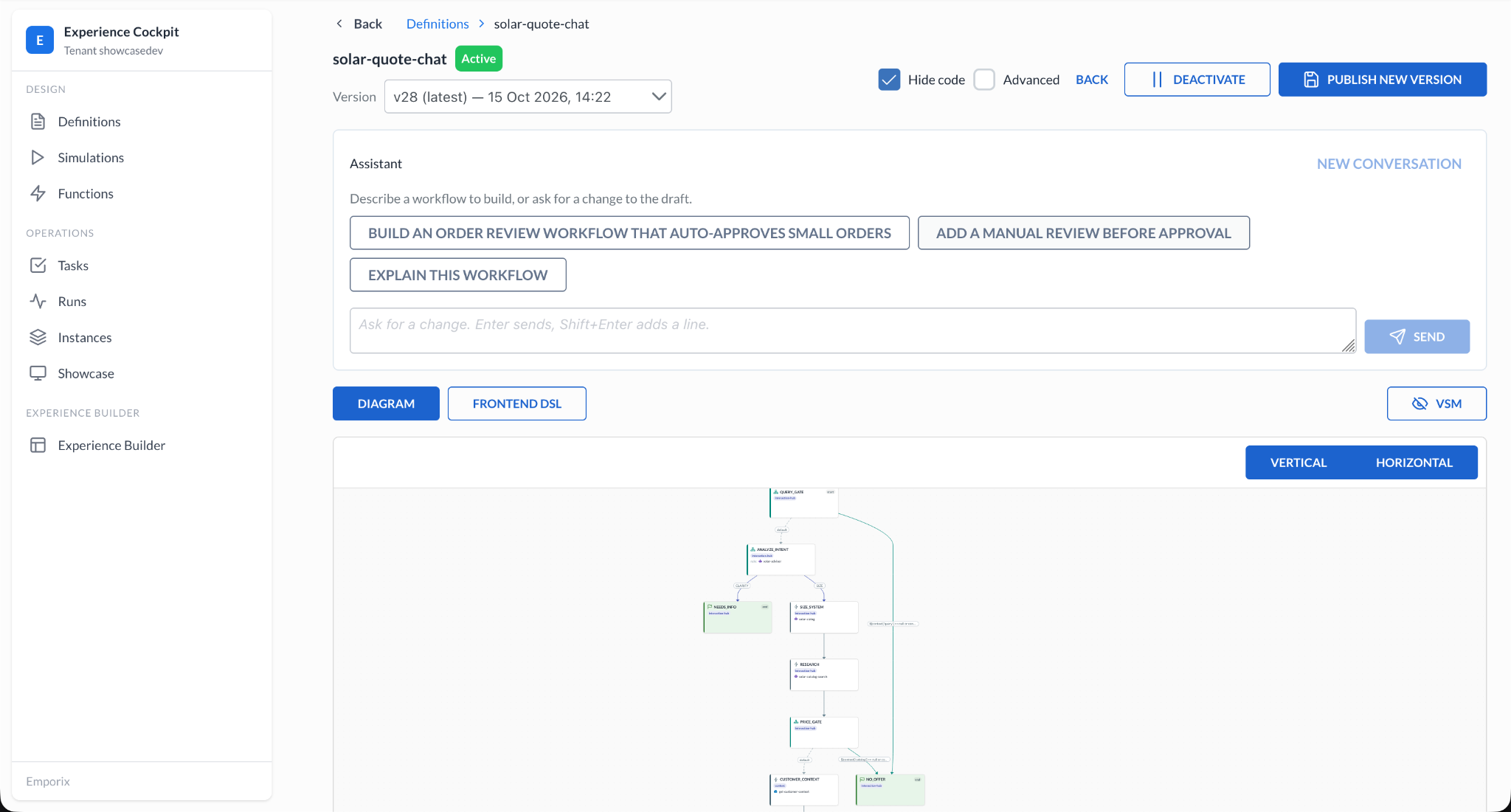This screenshot has height=812, width=1511.
Task: Choose the Explain This Workflow suggestion
Action: click(x=458, y=275)
